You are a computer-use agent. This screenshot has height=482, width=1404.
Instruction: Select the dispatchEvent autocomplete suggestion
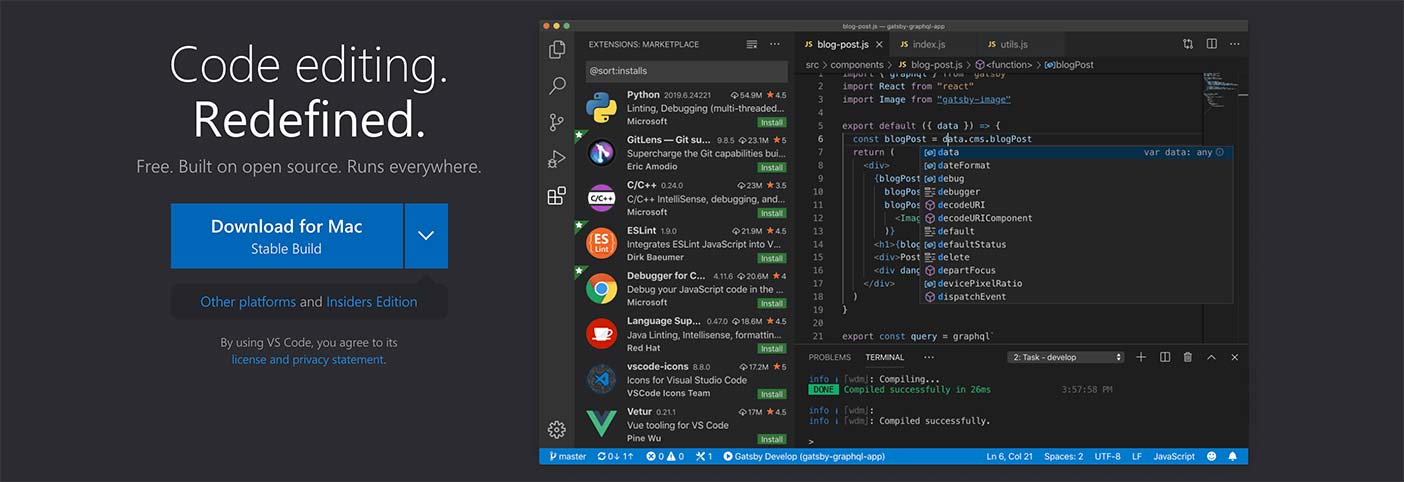(x=1076, y=297)
